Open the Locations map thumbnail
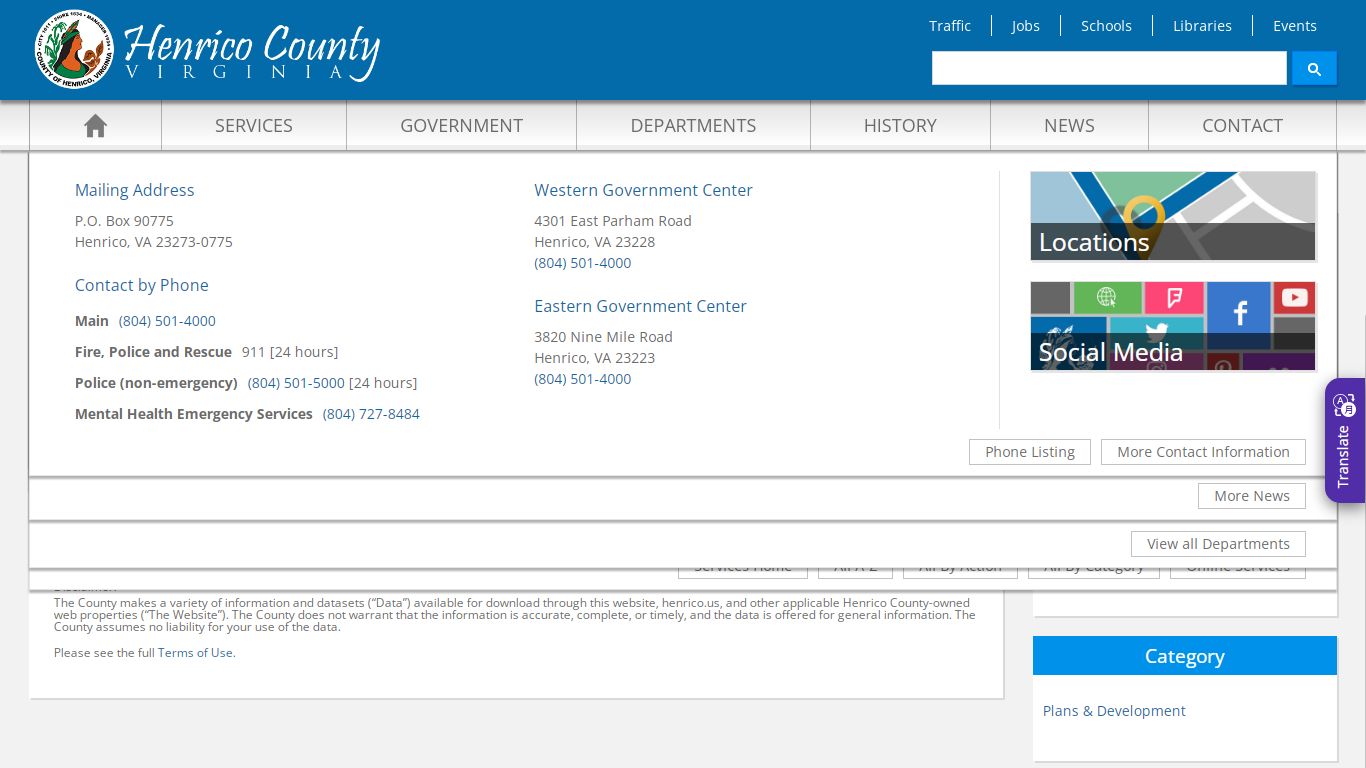Screen dimensions: 1366x768 tap(1173, 216)
